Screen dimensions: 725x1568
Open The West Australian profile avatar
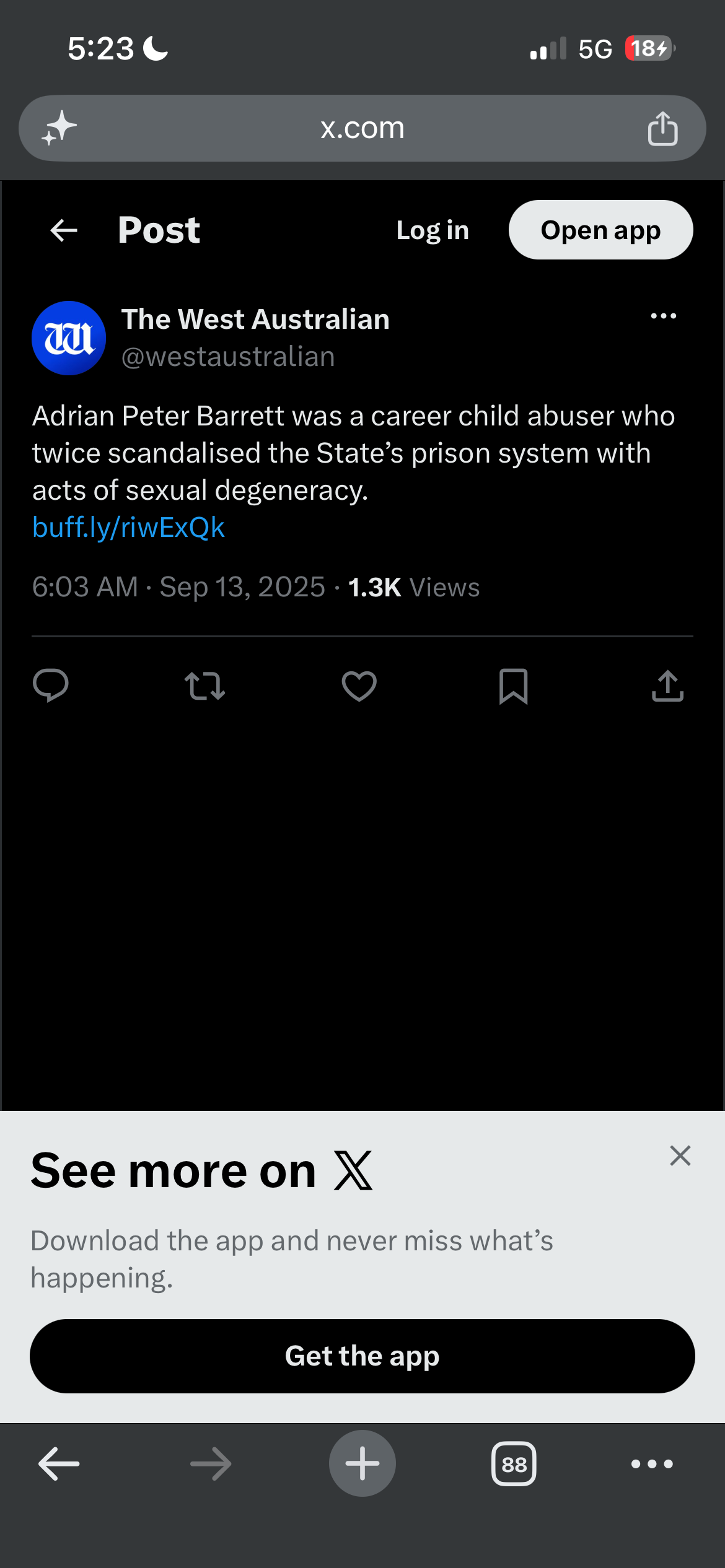69,338
